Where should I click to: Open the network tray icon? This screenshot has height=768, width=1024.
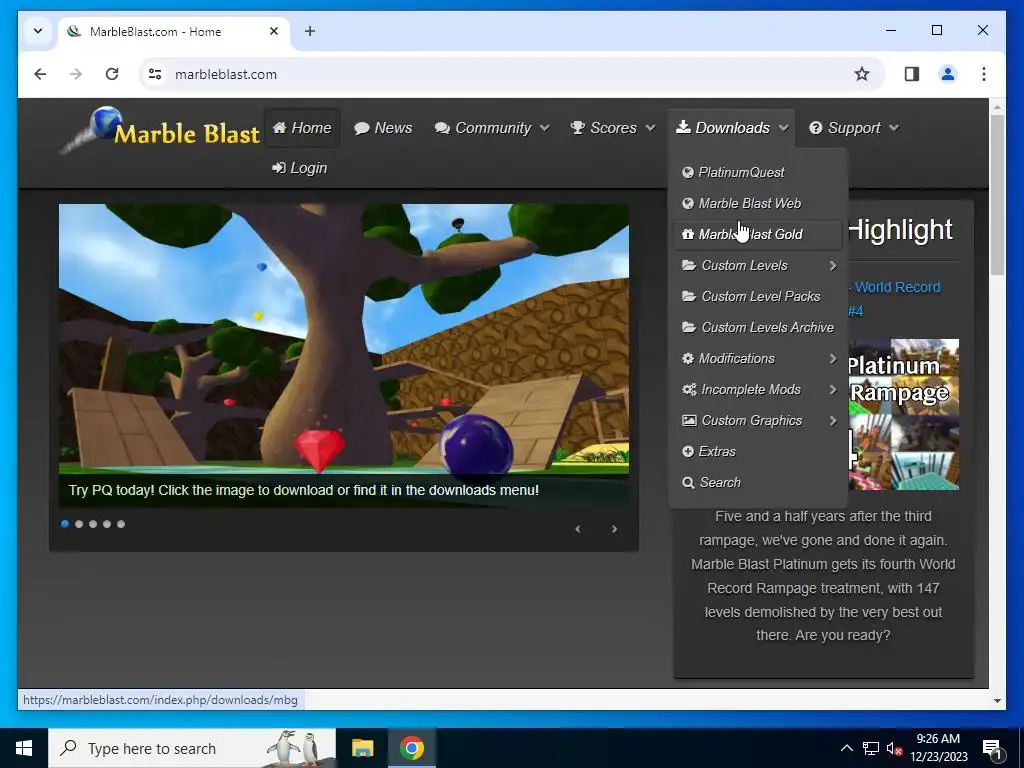click(871, 748)
